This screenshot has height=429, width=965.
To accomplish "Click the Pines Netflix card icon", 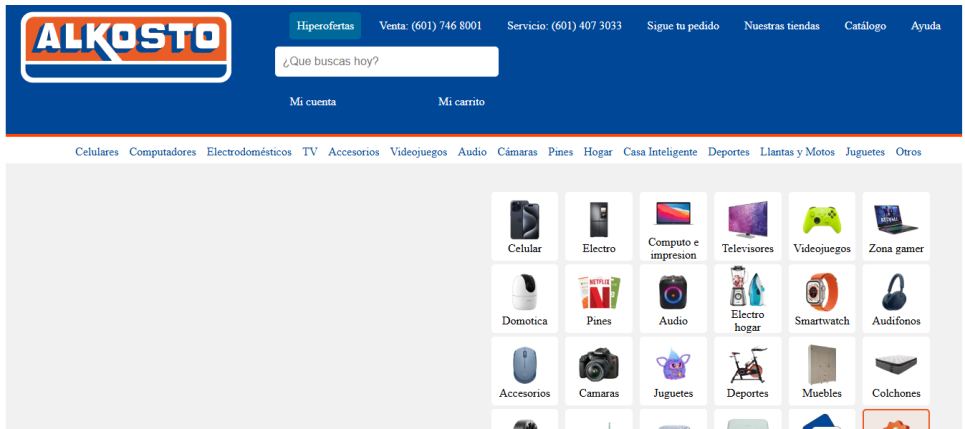I will (x=599, y=292).
